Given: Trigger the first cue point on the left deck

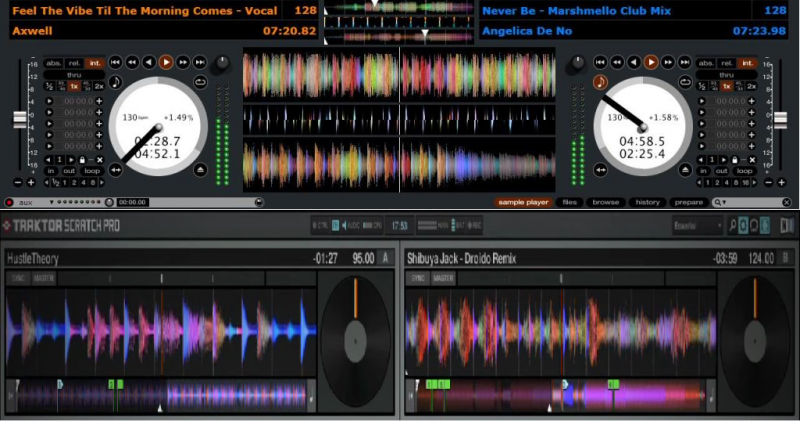Looking at the screenshot, I should [49, 101].
